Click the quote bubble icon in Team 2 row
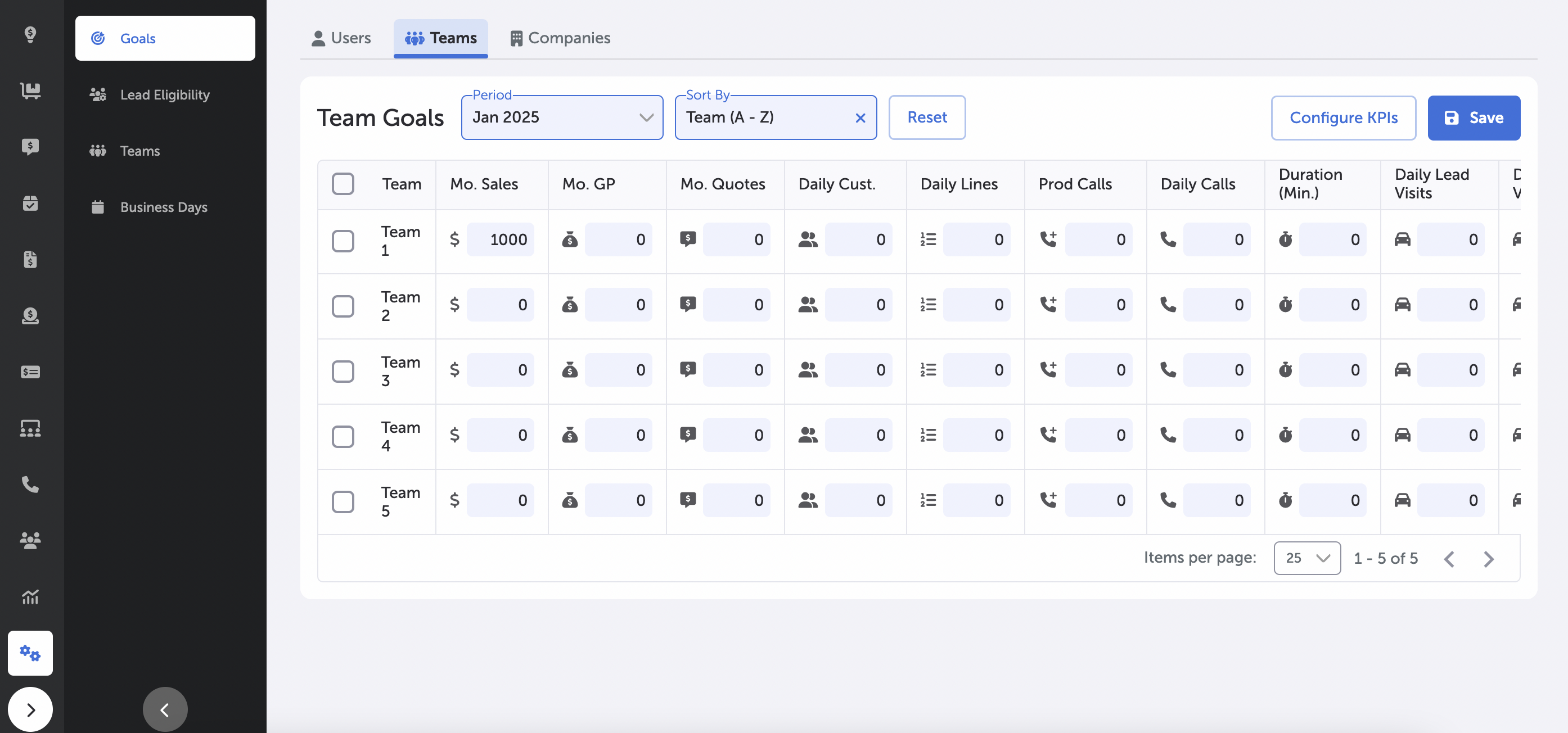Image resolution: width=1568 pixels, height=733 pixels. tap(688, 304)
